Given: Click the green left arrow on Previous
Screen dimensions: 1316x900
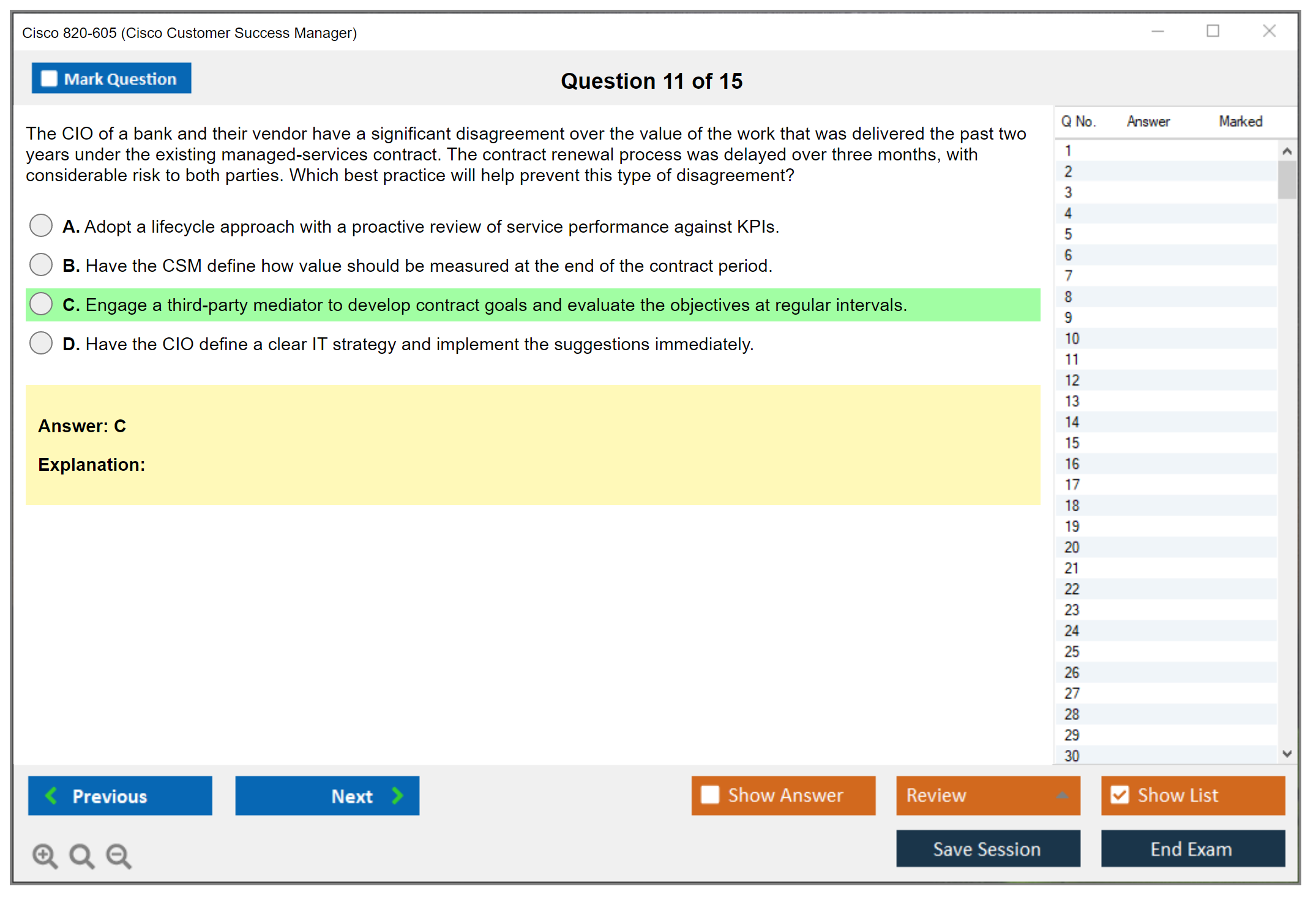Looking at the screenshot, I should point(52,795).
